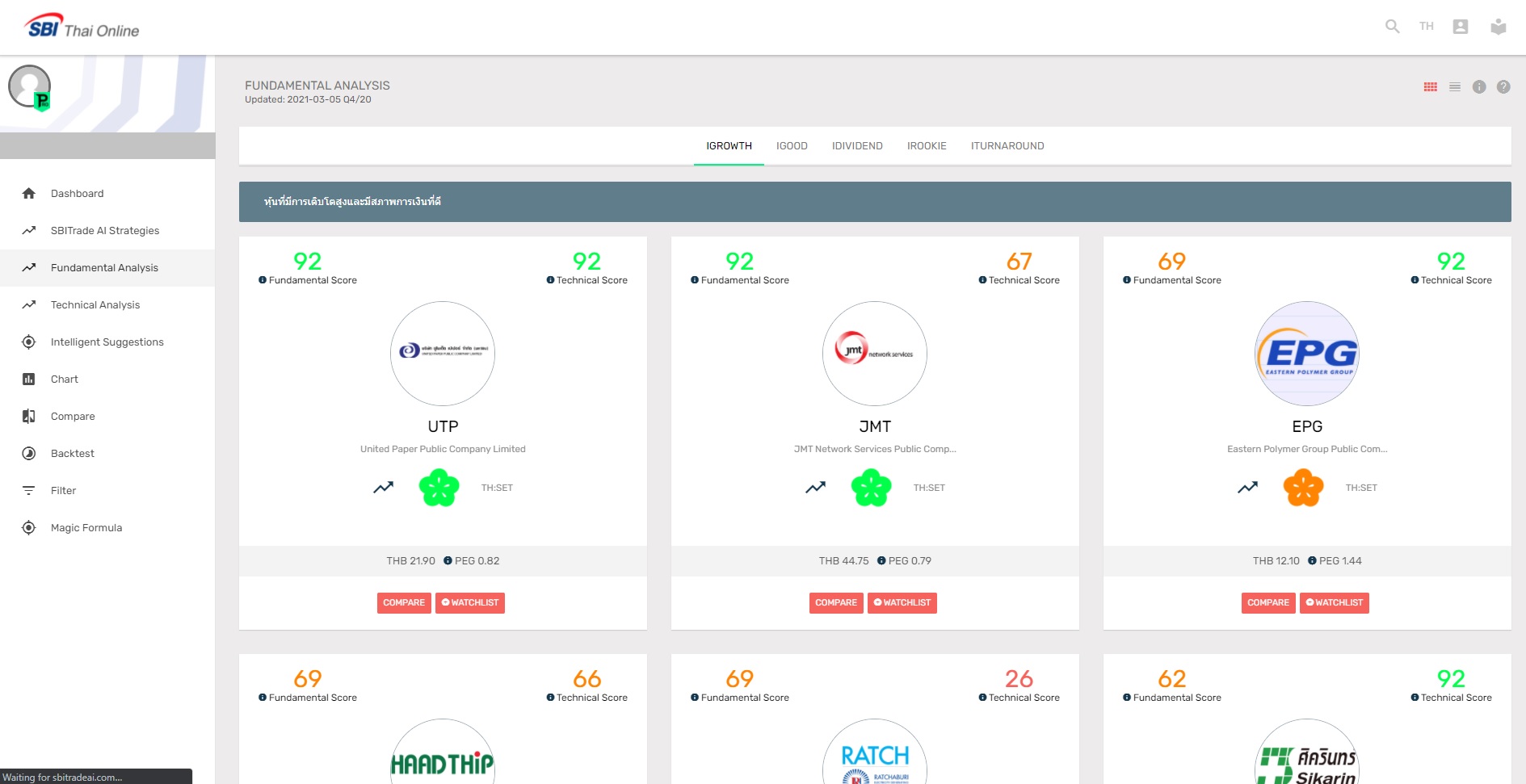The image size is (1526, 784).
Task: Open EPG Eastern Polymer Group logo
Action: click(x=1307, y=354)
